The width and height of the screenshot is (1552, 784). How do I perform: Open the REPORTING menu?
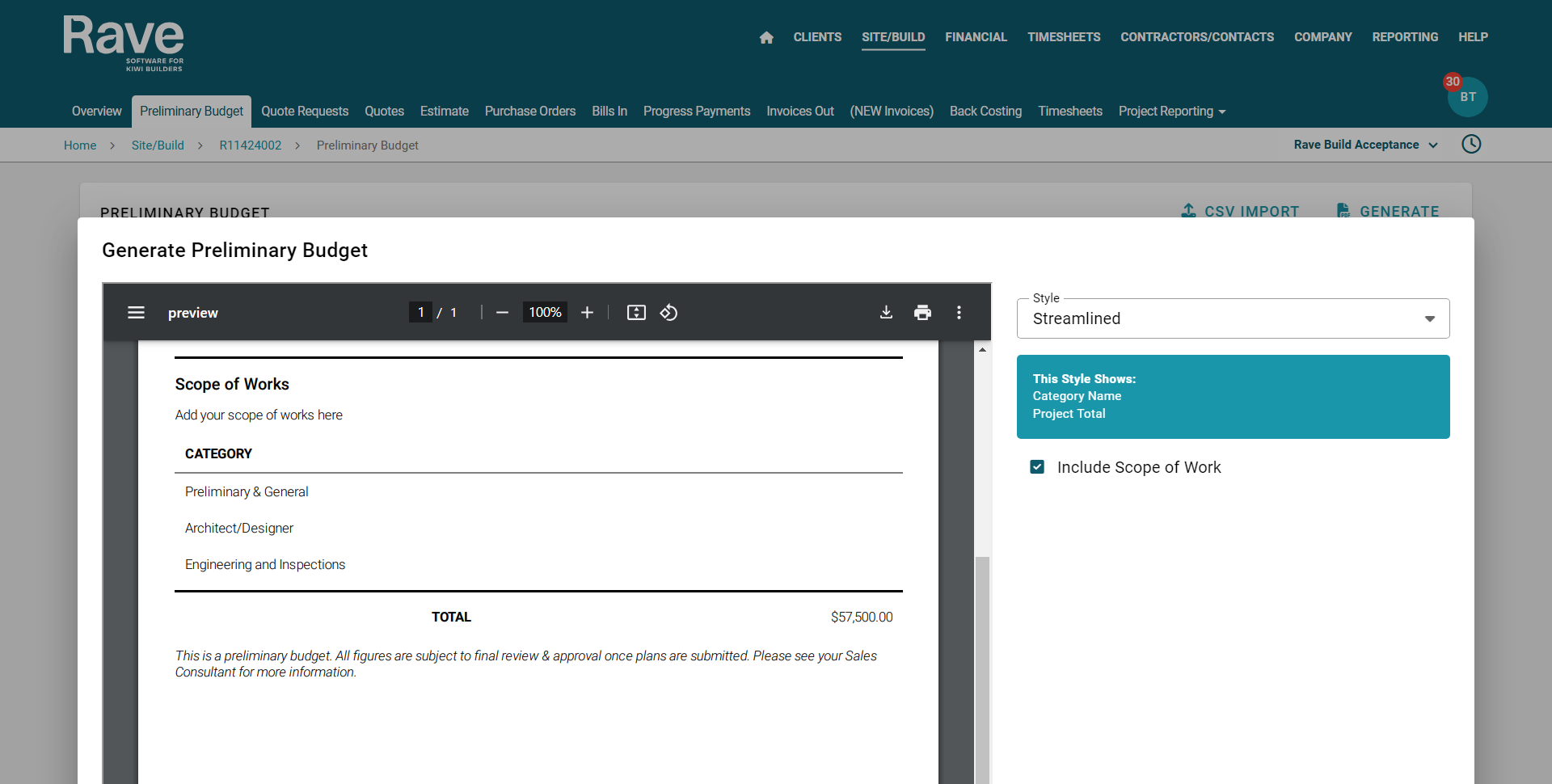click(x=1405, y=37)
